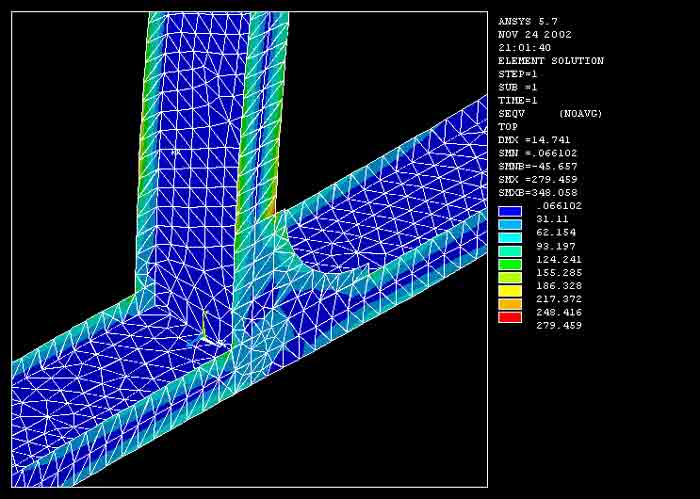Click the legend value '248.416'
The image size is (700, 499).
click(559, 312)
